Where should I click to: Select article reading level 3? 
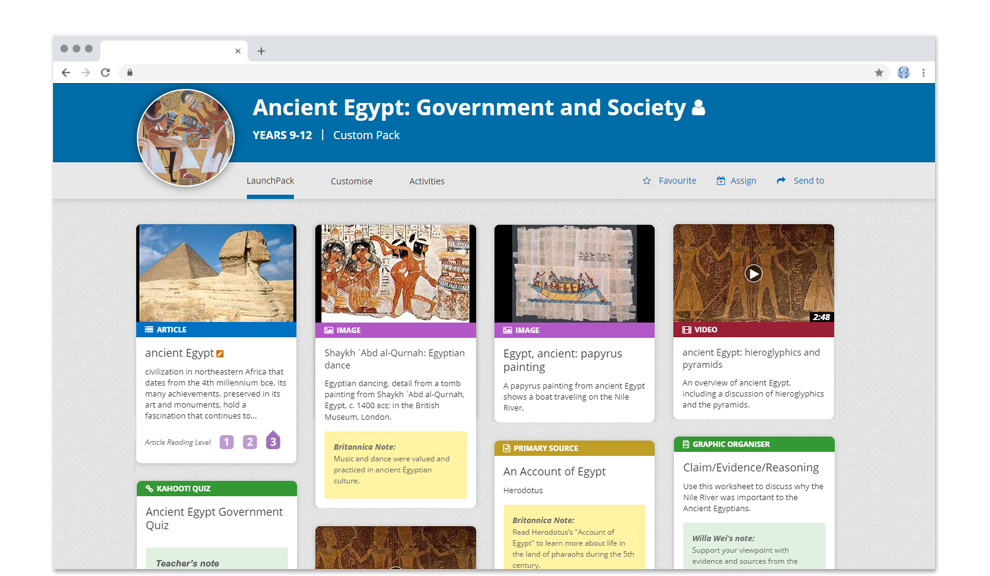[273, 440]
